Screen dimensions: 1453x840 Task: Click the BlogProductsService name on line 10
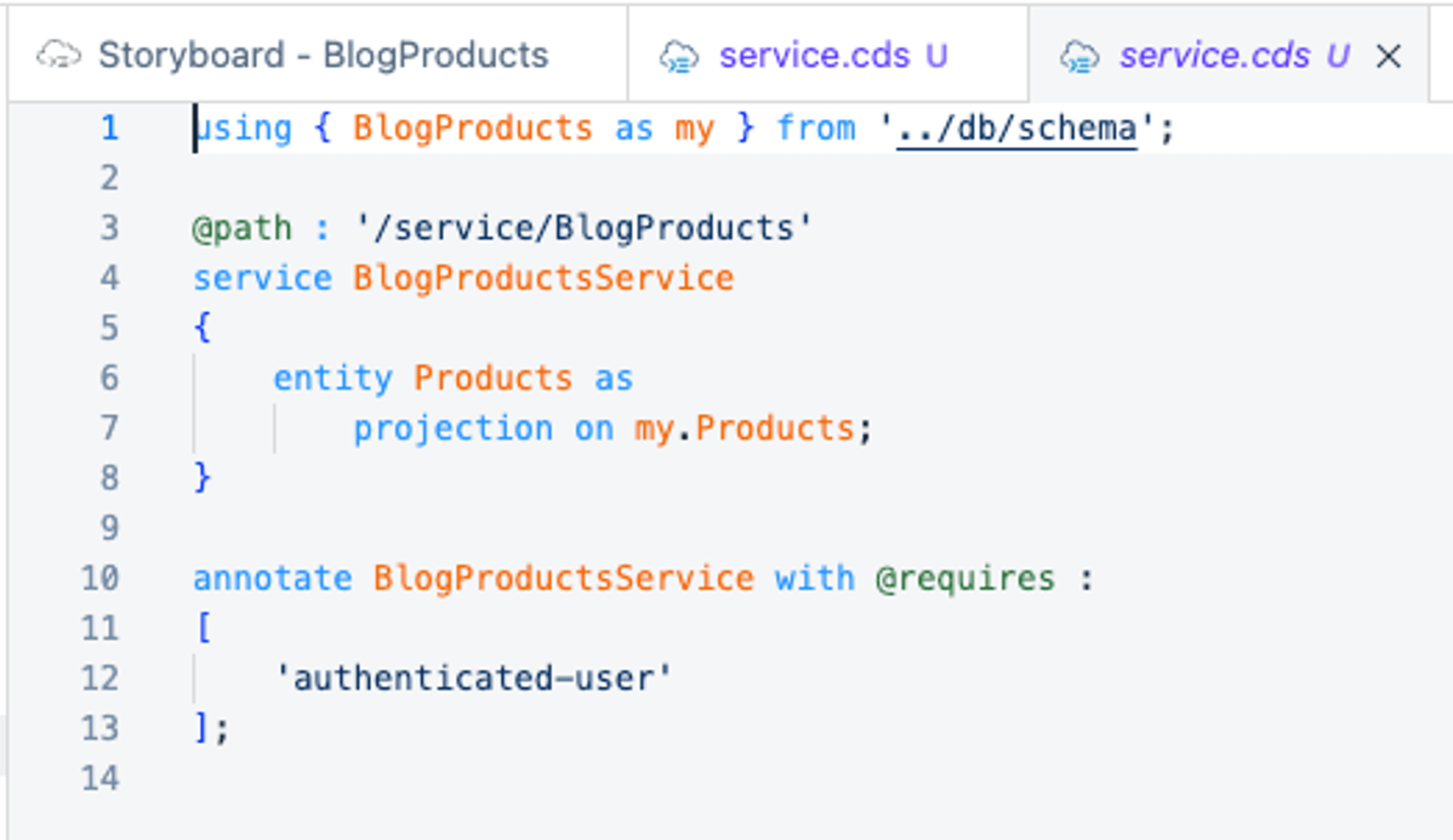[x=561, y=577]
